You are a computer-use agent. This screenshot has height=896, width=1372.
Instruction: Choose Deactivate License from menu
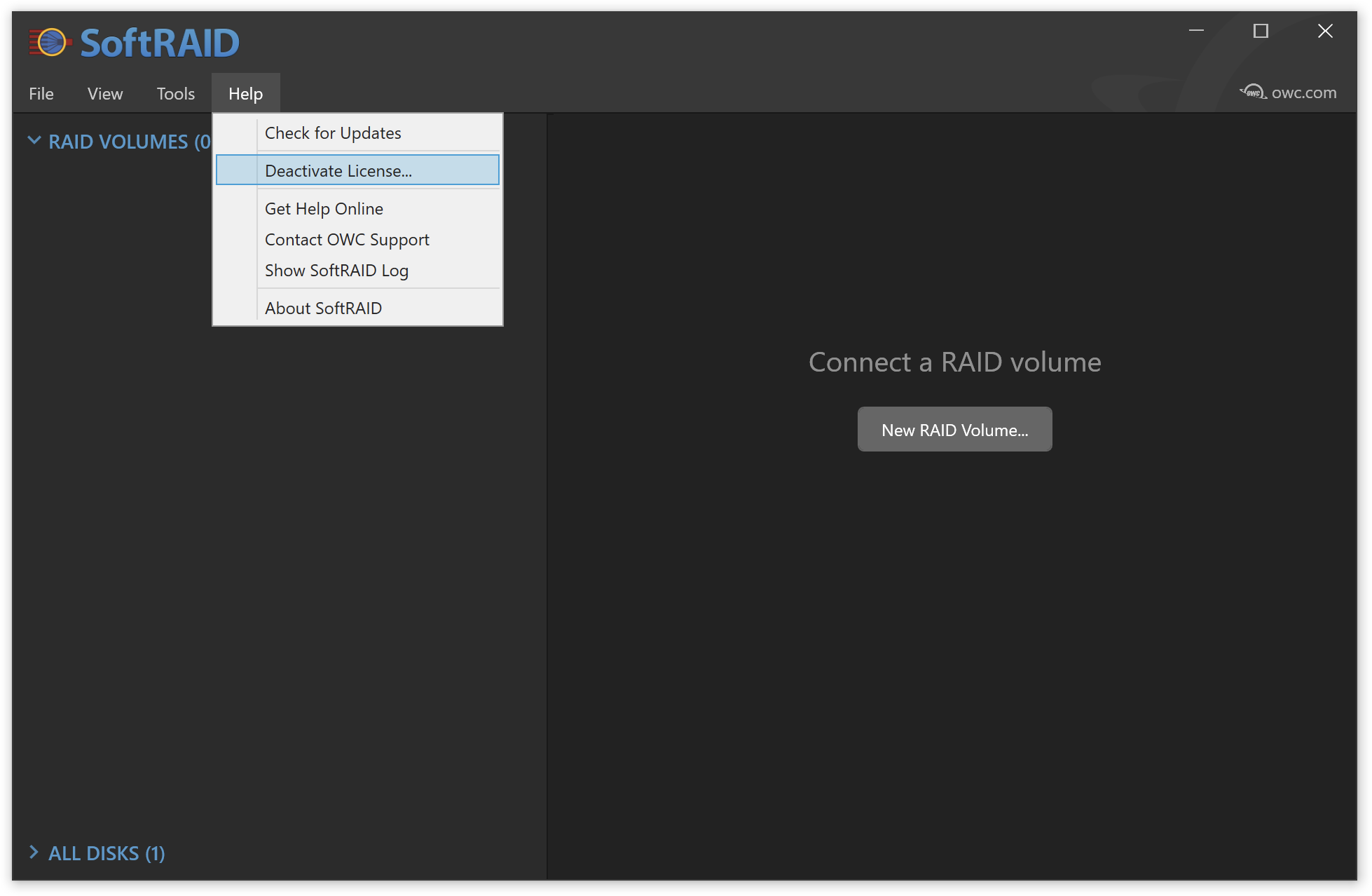[338, 171]
